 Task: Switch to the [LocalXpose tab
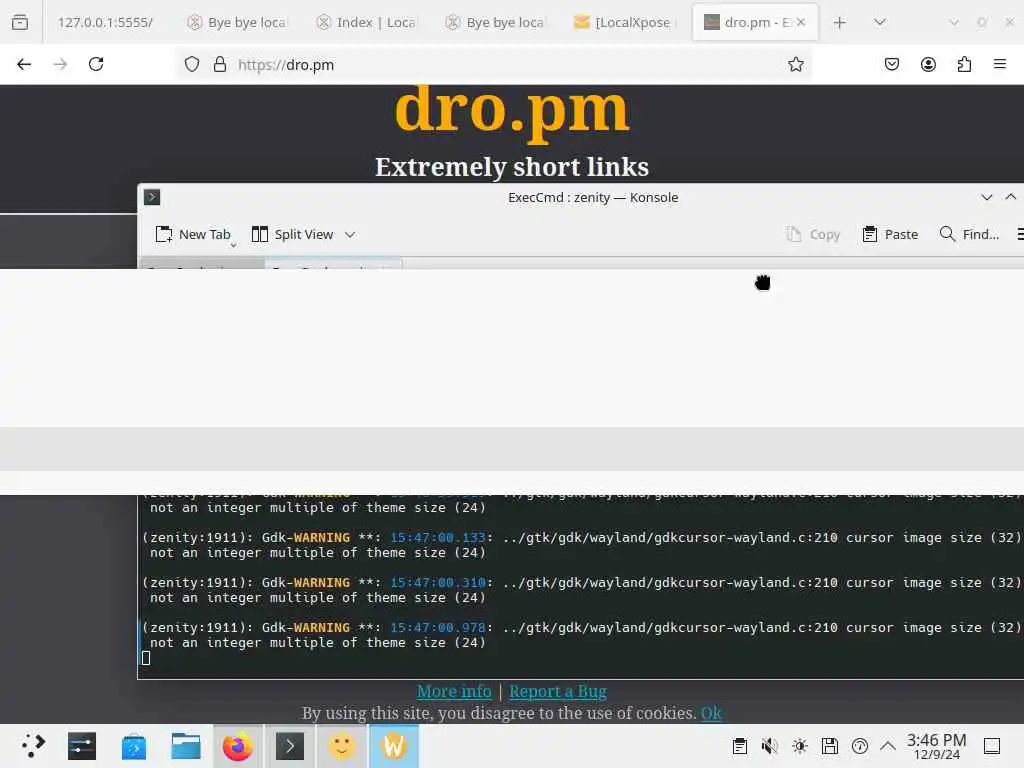(625, 22)
